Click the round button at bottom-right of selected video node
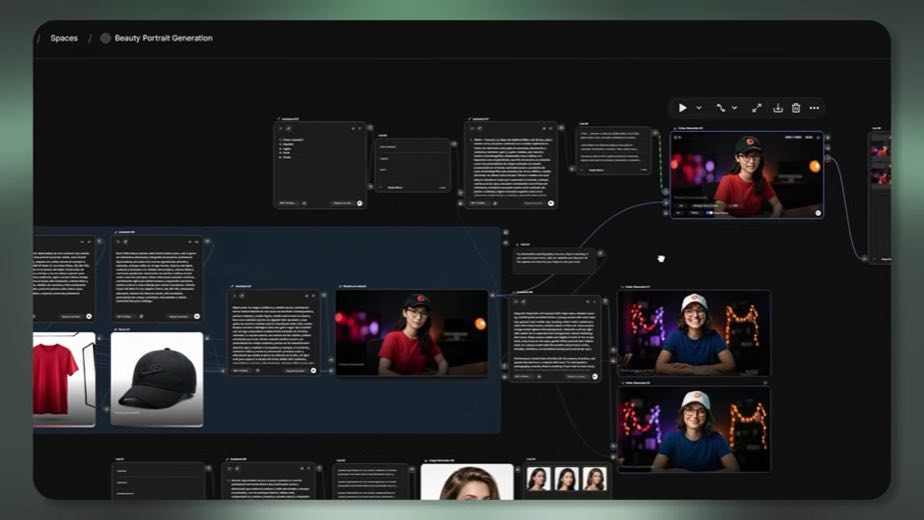The height and width of the screenshot is (520, 924). (818, 213)
